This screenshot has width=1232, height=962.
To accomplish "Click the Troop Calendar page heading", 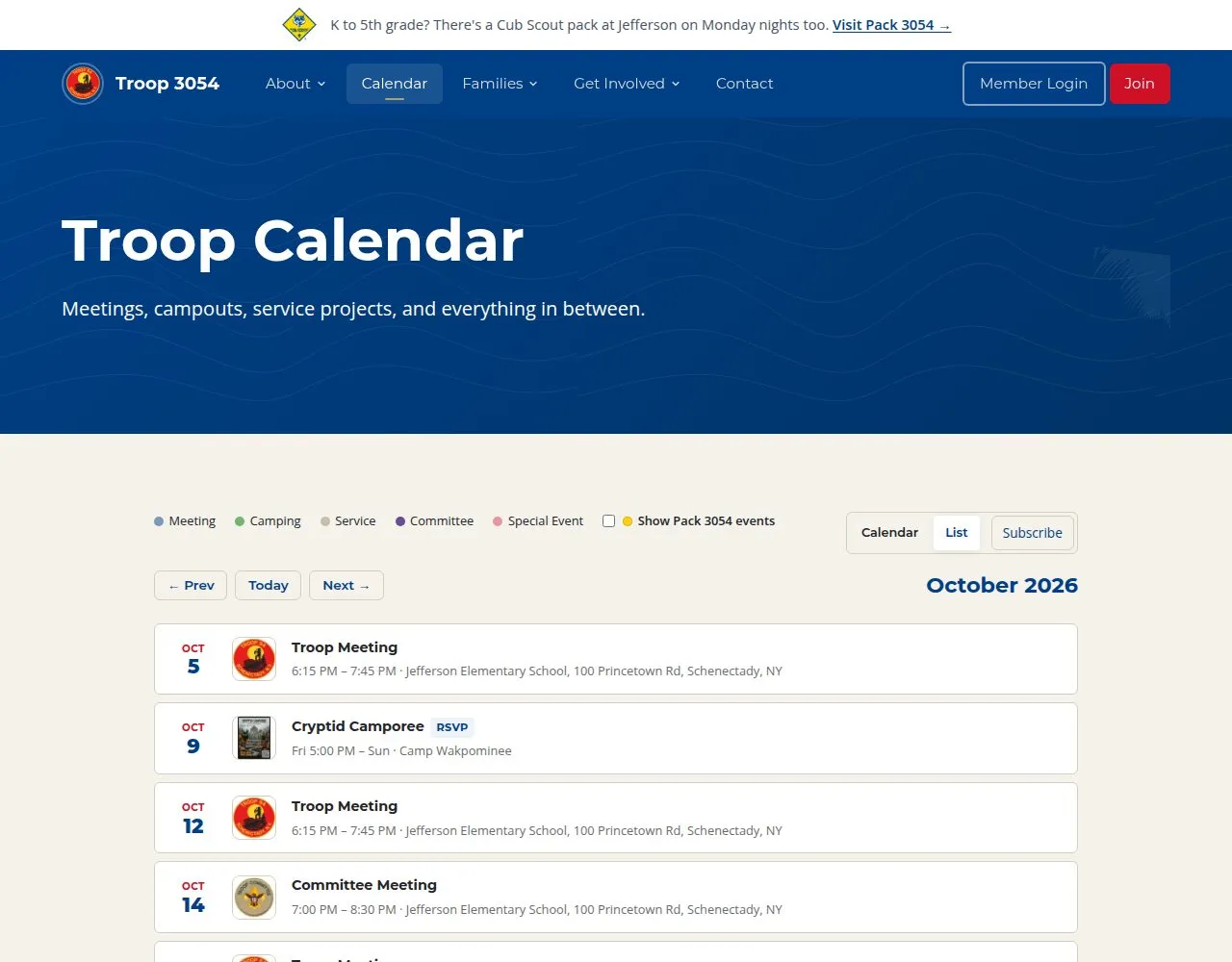I will 293,240.
